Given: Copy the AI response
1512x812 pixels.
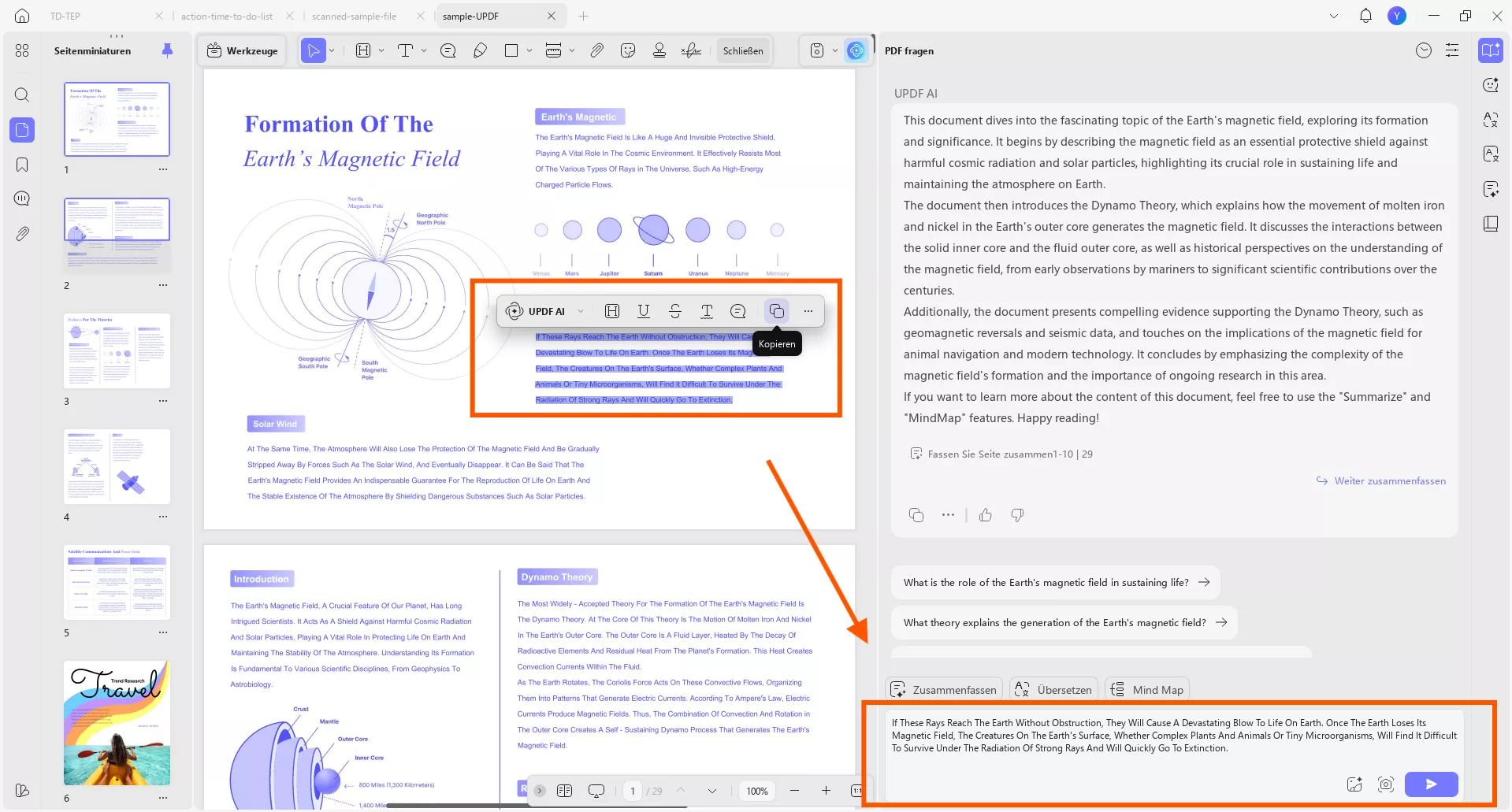Looking at the screenshot, I should click(916, 515).
